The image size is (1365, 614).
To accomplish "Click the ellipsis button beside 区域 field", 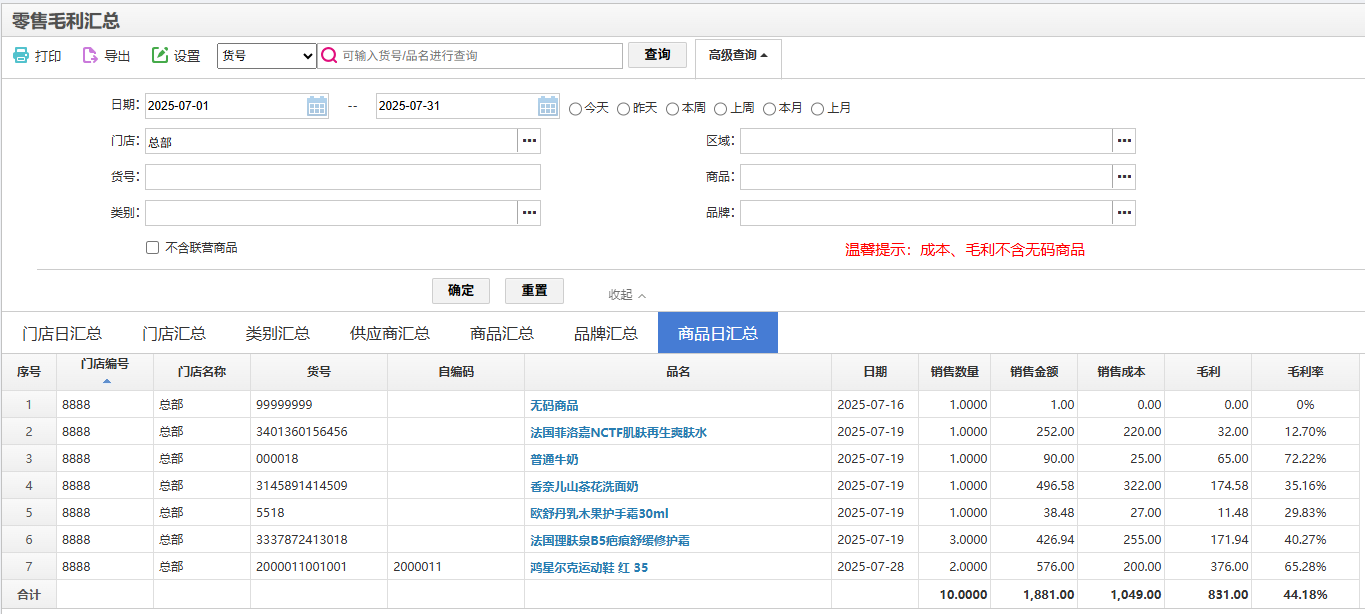I will pyautogui.click(x=1124, y=141).
